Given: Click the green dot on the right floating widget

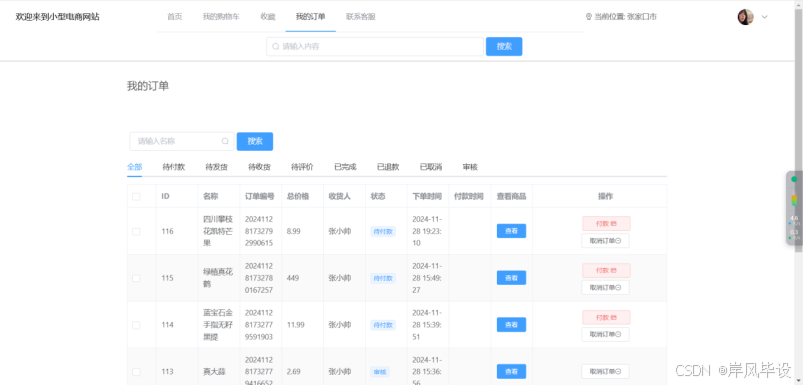Looking at the screenshot, I should (x=794, y=179).
